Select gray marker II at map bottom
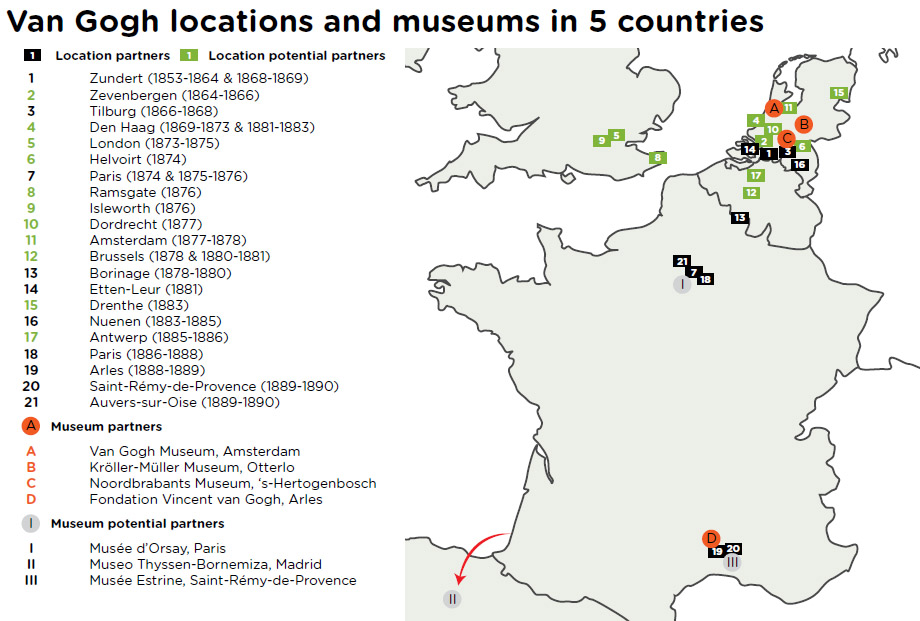Viewport: 920px width, 621px height. tap(452, 599)
